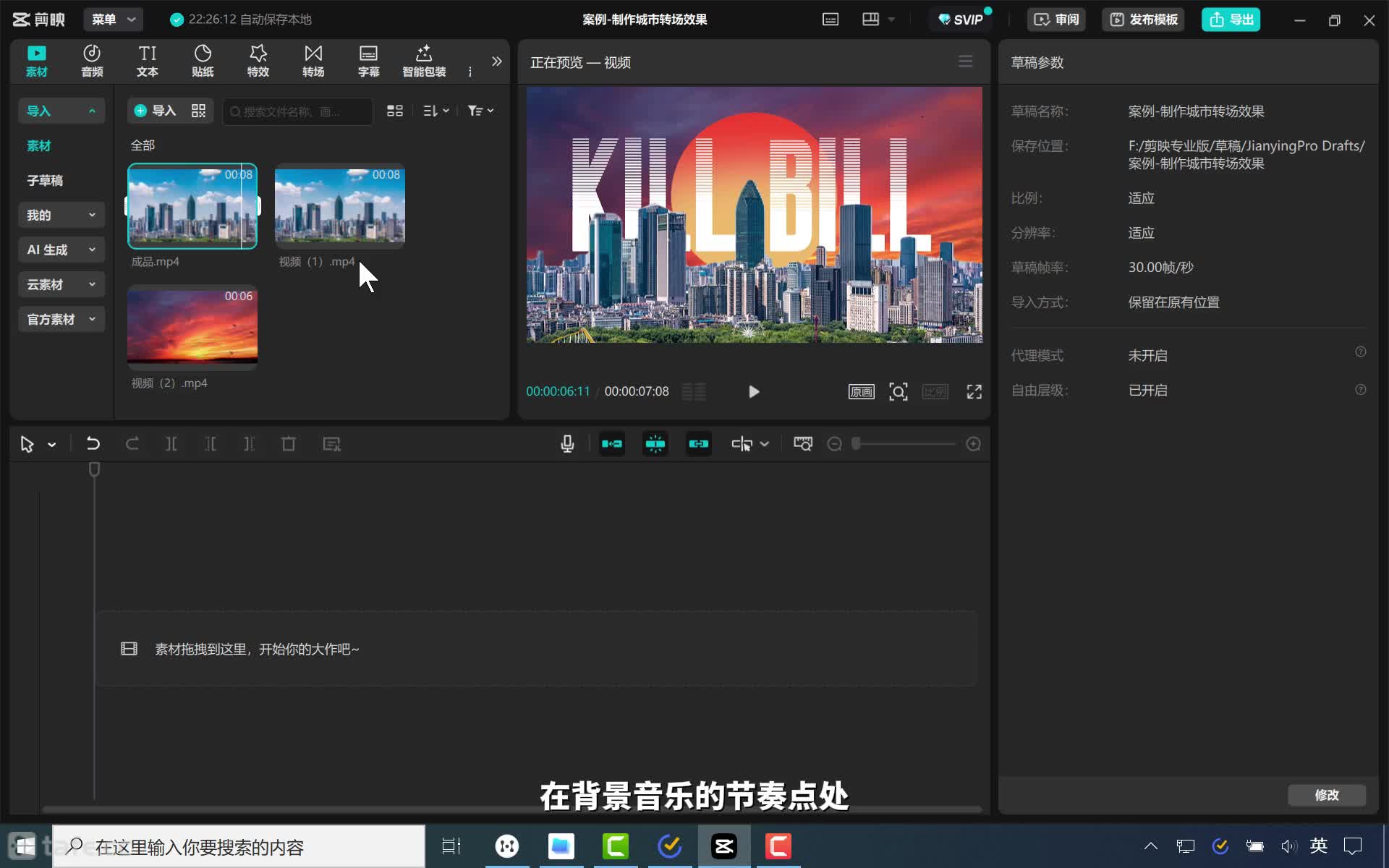Viewport: 1389px width, 868px height.
Task: Show help for 代理模式 proxy mode
Action: pyautogui.click(x=1361, y=352)
